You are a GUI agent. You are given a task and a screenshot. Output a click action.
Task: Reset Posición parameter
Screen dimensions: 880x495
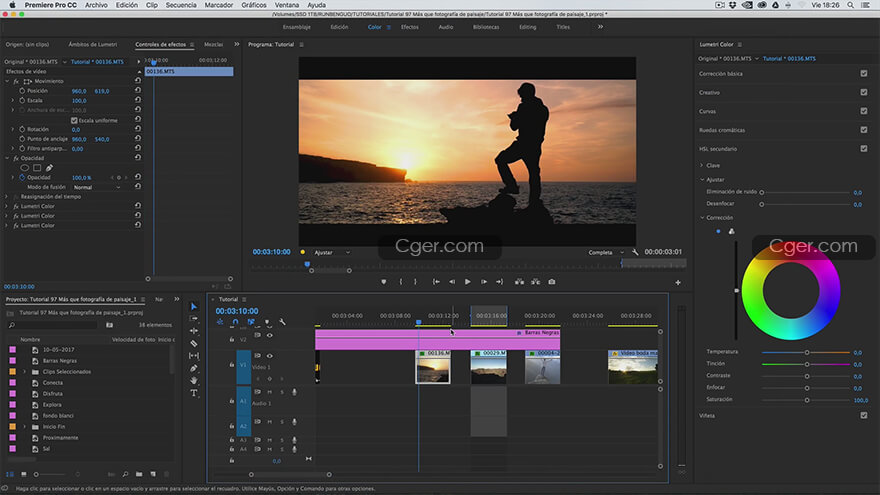pos(138,90)
